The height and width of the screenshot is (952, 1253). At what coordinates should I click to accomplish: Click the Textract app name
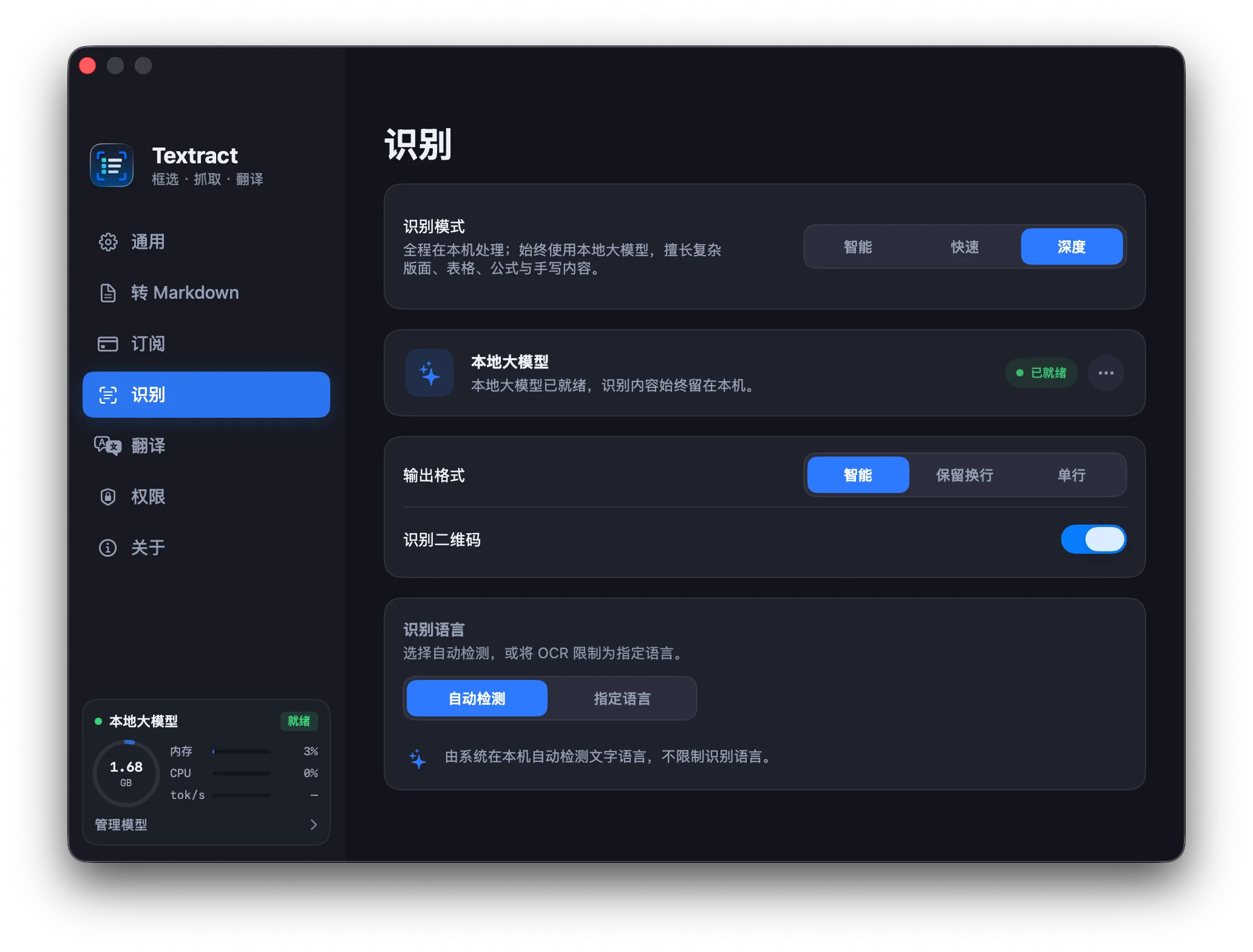195,155
